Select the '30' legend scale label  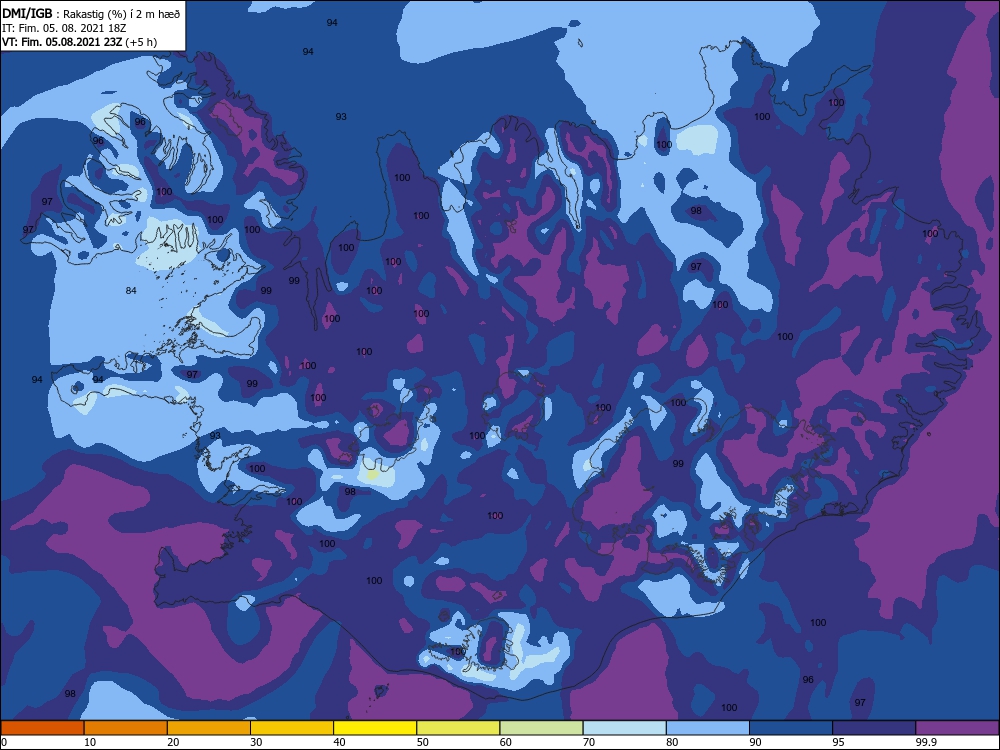pyautogui.click(x=256, y=742)
